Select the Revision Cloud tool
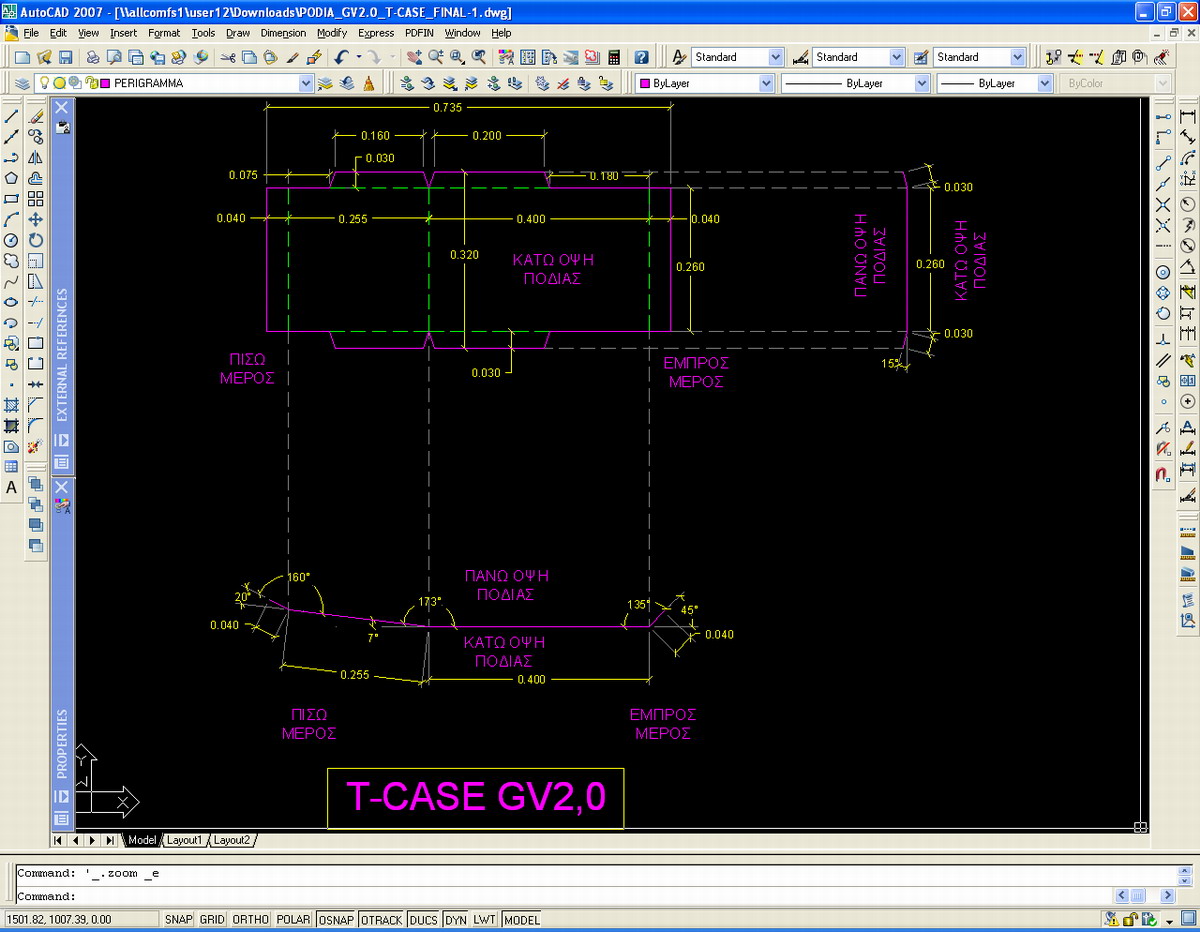1200x932 pixels. point(11,260)
